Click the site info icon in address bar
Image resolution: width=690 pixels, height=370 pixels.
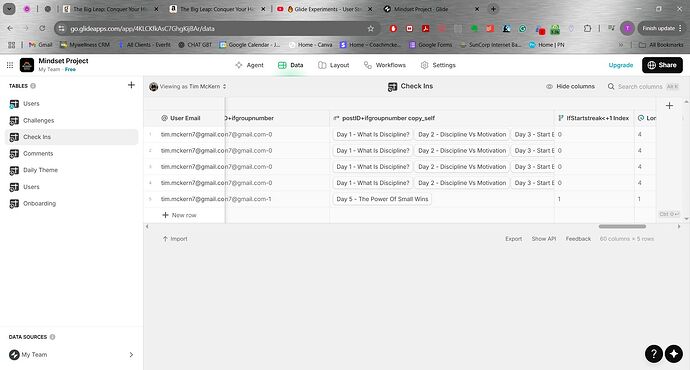tap(62, 29)
